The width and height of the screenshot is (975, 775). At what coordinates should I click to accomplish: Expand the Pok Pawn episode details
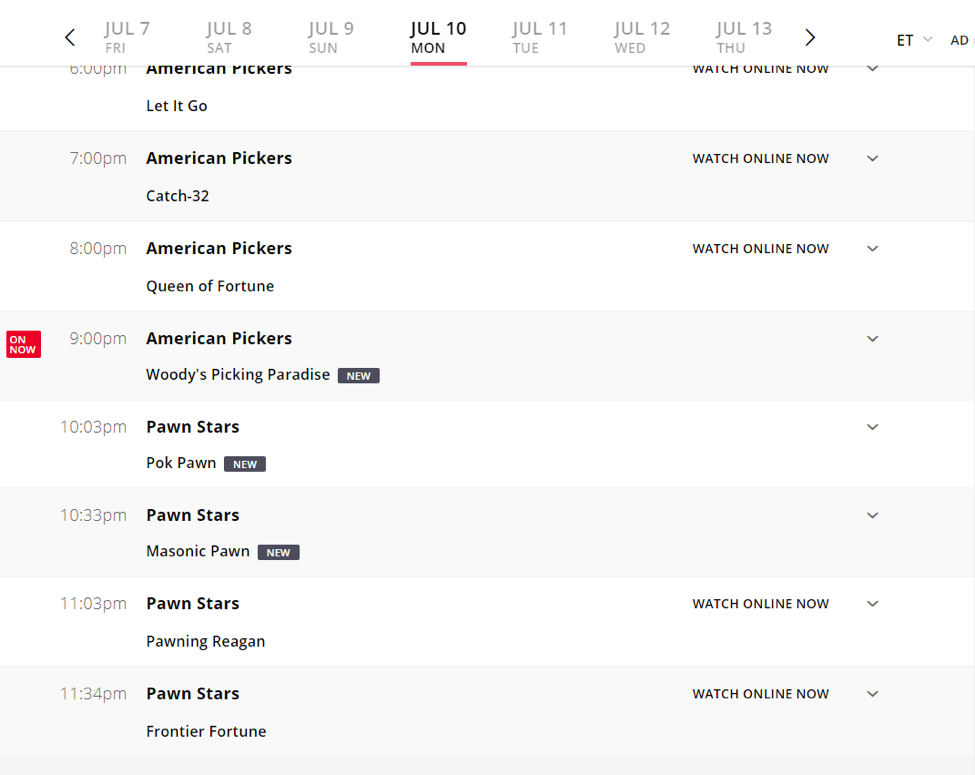(x=872, y=427)
